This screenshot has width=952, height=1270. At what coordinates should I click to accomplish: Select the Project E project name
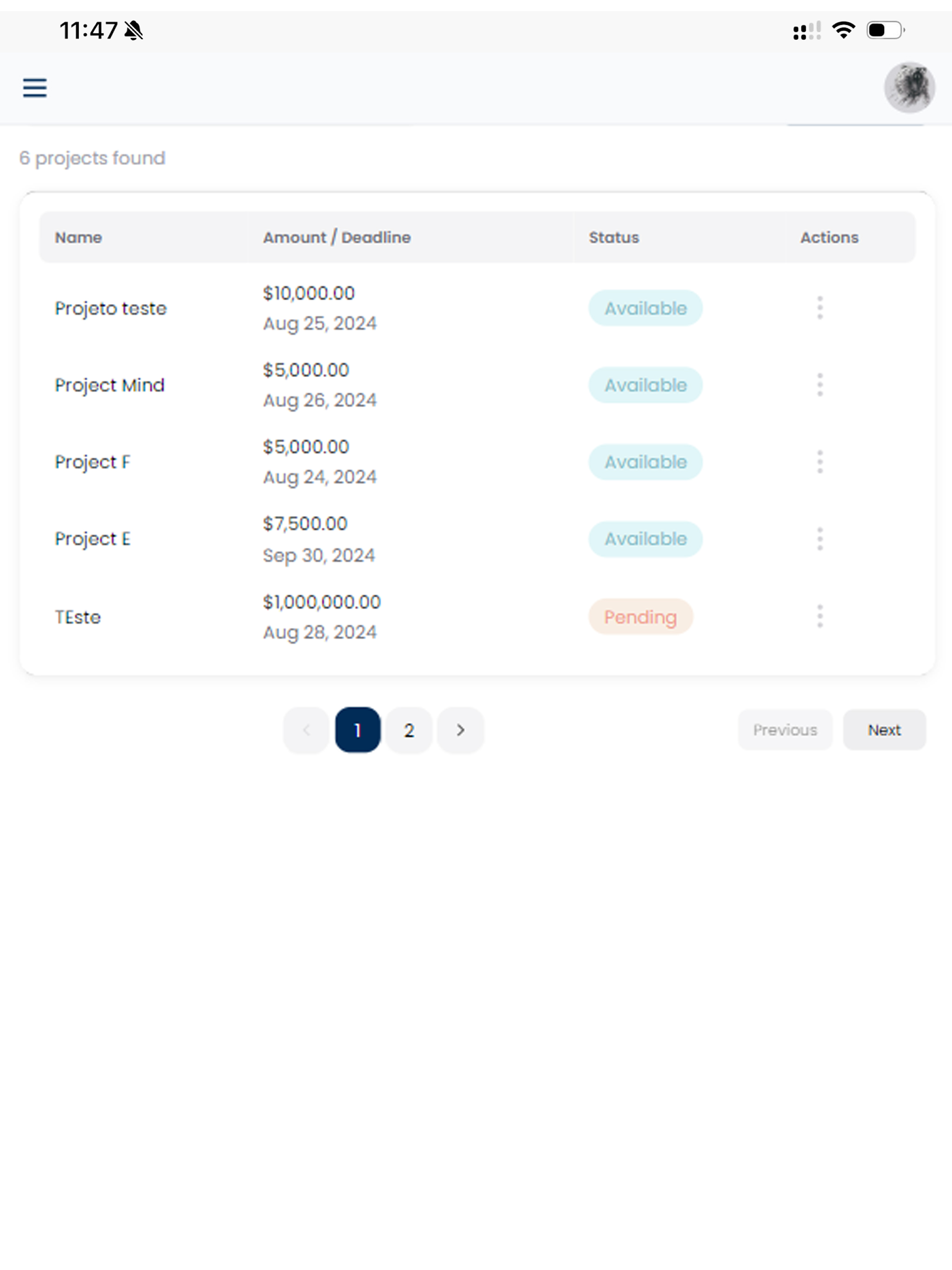[x=93, y=539]
